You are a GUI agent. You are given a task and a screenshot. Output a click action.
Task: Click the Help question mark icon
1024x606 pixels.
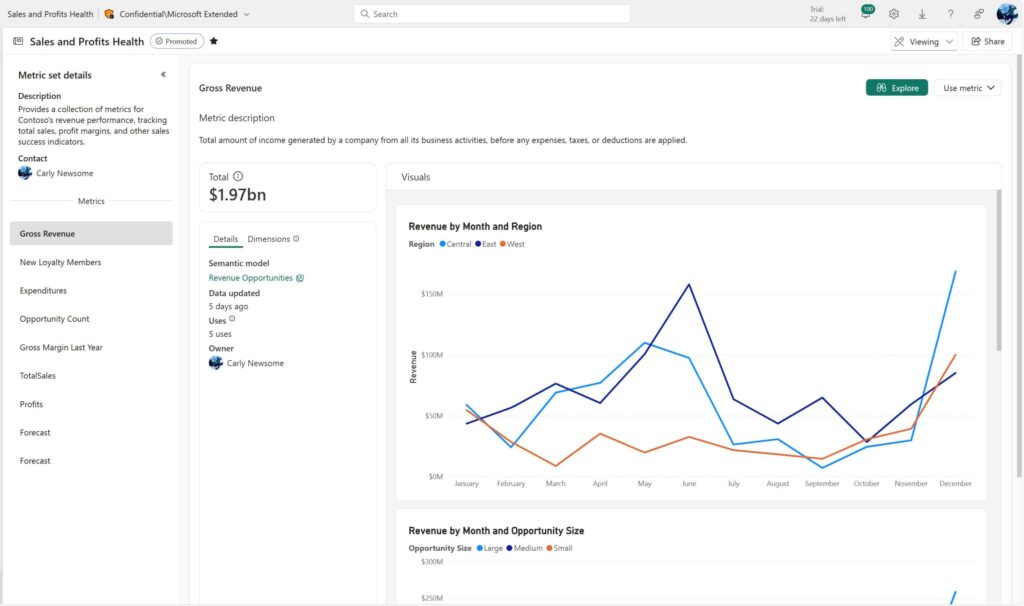[951, 14]
